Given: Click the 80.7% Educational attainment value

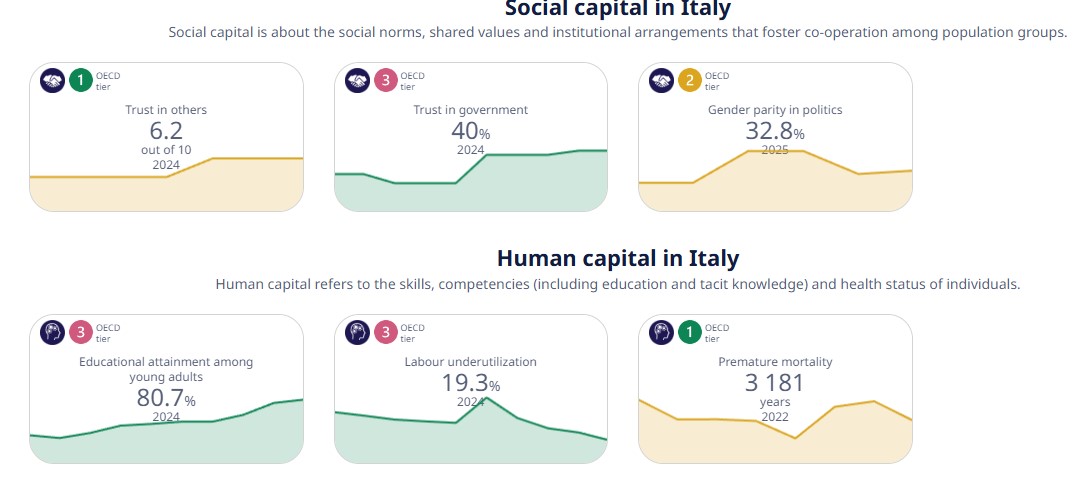Looking at the screenshot, I should point(166,399).
